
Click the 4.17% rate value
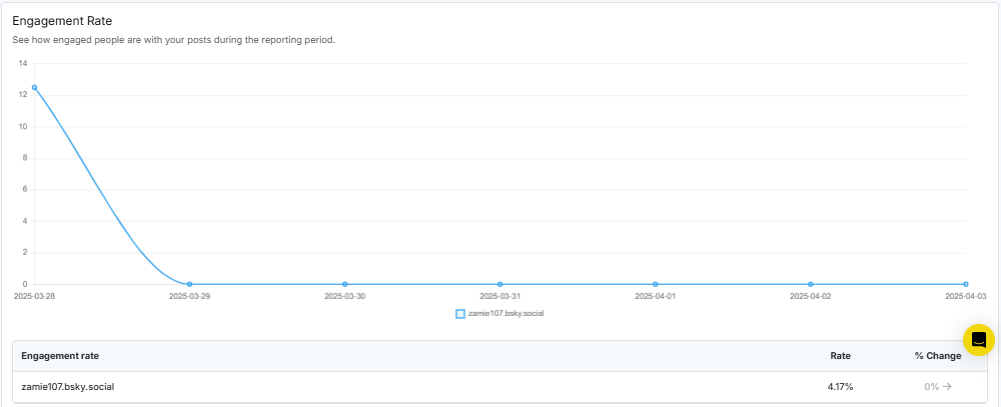tap(839, 387)
